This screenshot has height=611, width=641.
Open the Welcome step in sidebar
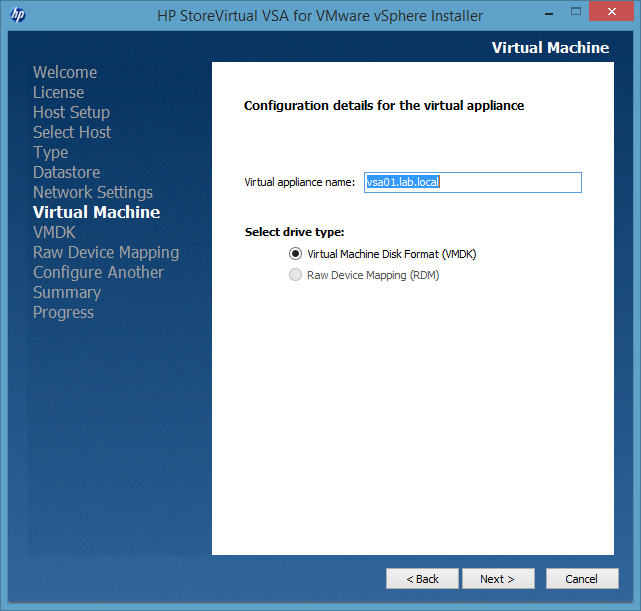[65, 72]
